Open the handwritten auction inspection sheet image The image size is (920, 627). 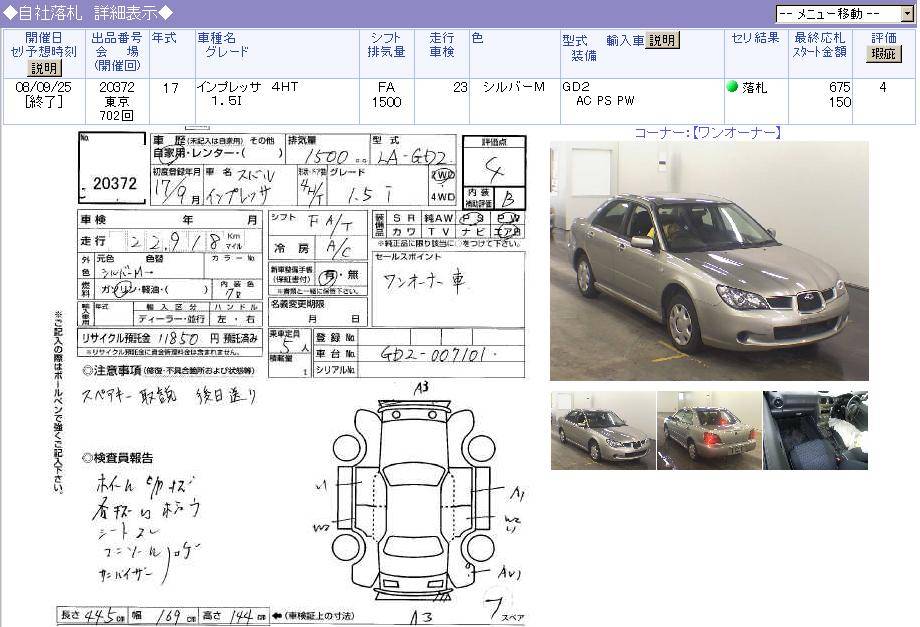click(290, 378)
